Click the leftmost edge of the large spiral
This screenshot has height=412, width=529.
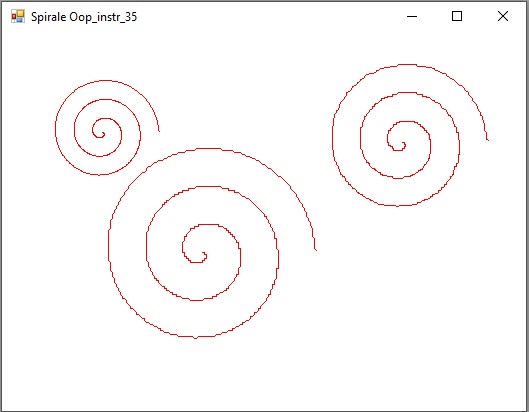(109, 243)
